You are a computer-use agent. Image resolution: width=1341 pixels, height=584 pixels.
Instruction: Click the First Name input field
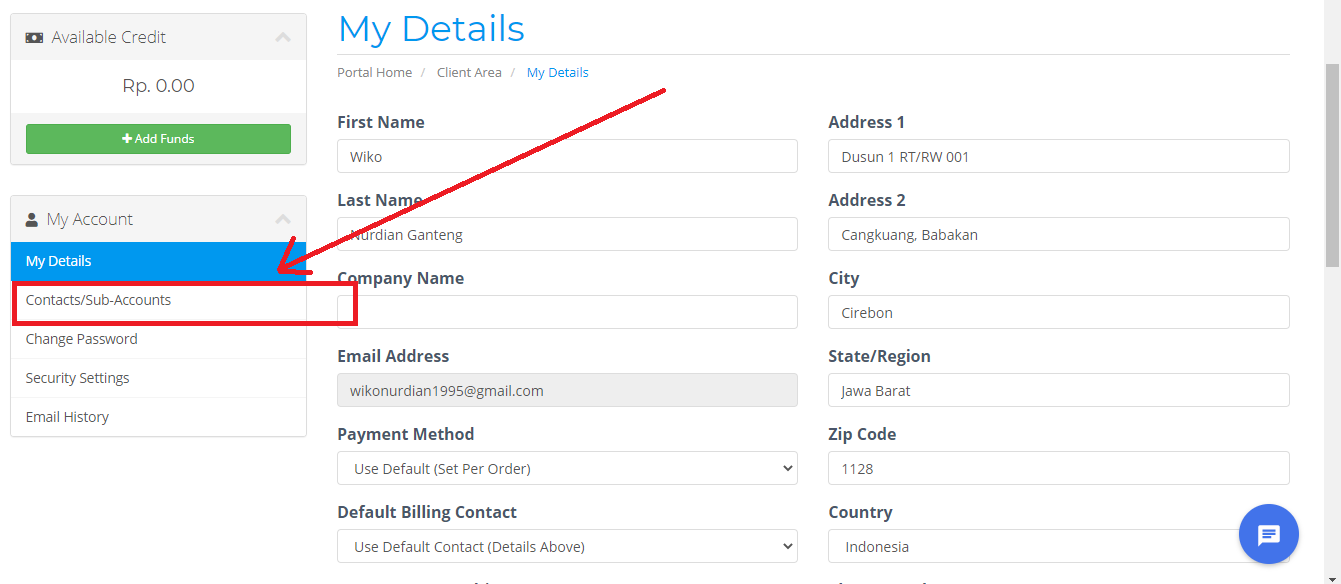click(567, 156)
